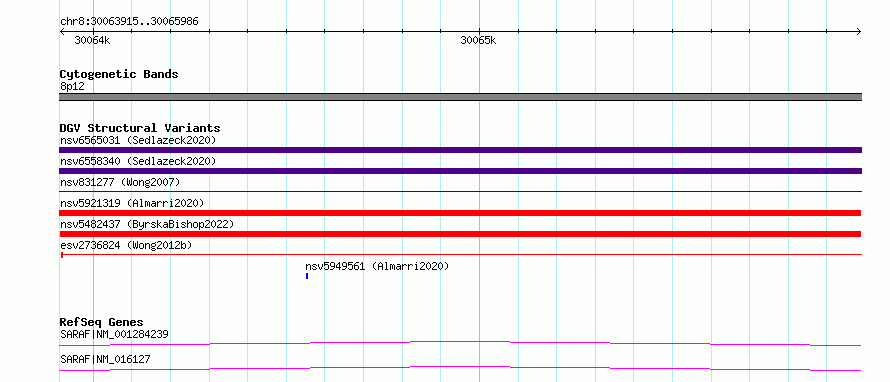Select the nsv6565031 purple variant bar
Screen dimensions: 890x382
[x=460, y=150]
